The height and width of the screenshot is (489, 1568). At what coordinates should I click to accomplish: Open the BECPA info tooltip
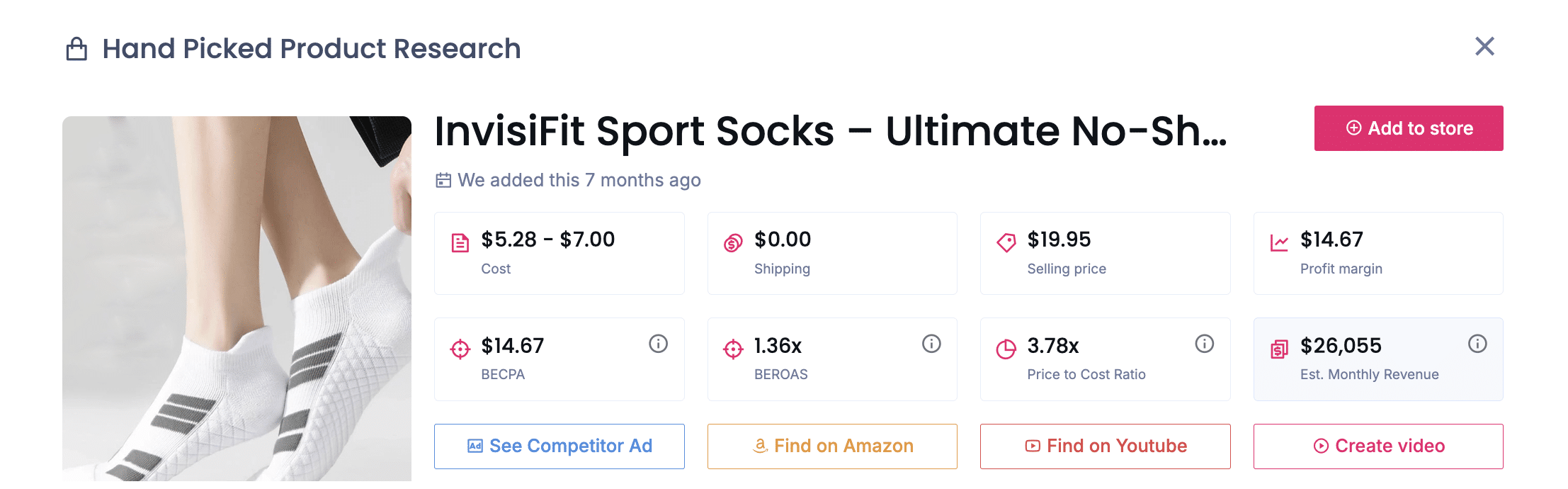coord(657,345)
